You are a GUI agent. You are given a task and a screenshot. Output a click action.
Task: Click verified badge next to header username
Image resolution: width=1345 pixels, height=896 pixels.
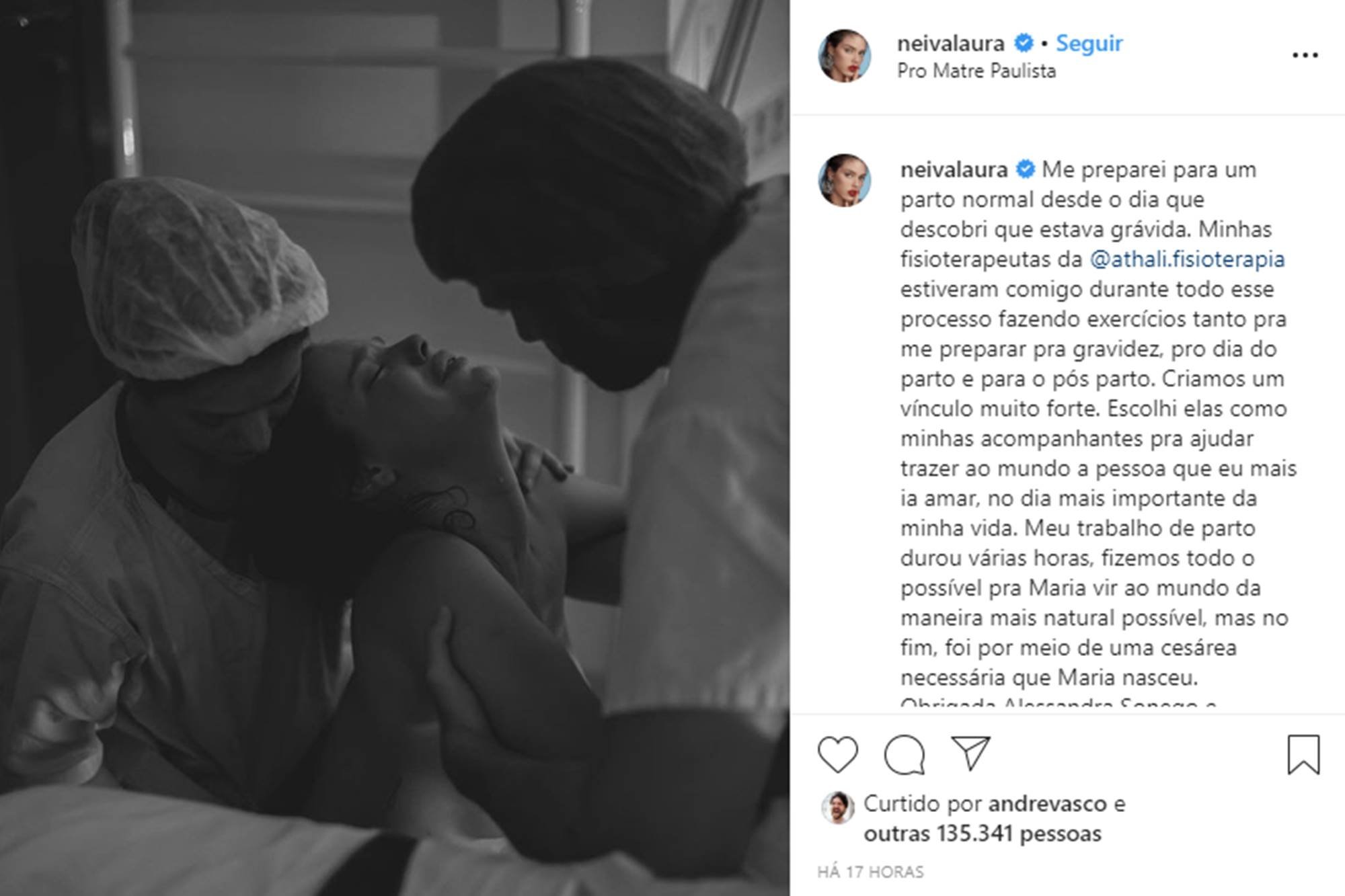click(1024, 43)
